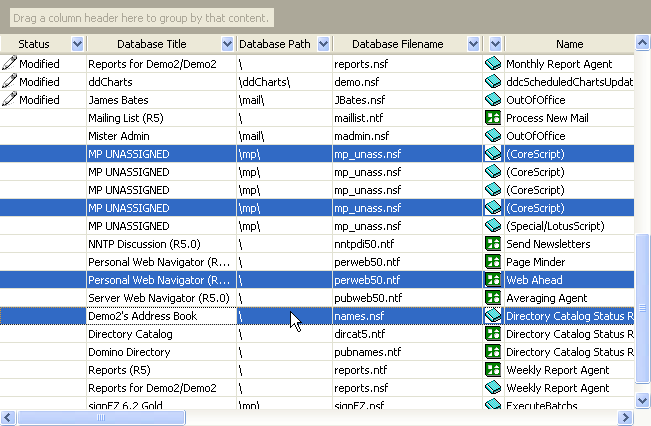The width and height of the screenshot is (651, 426).
Task: Open the Database Filename filter dropdown
Action: coord(473,44)
